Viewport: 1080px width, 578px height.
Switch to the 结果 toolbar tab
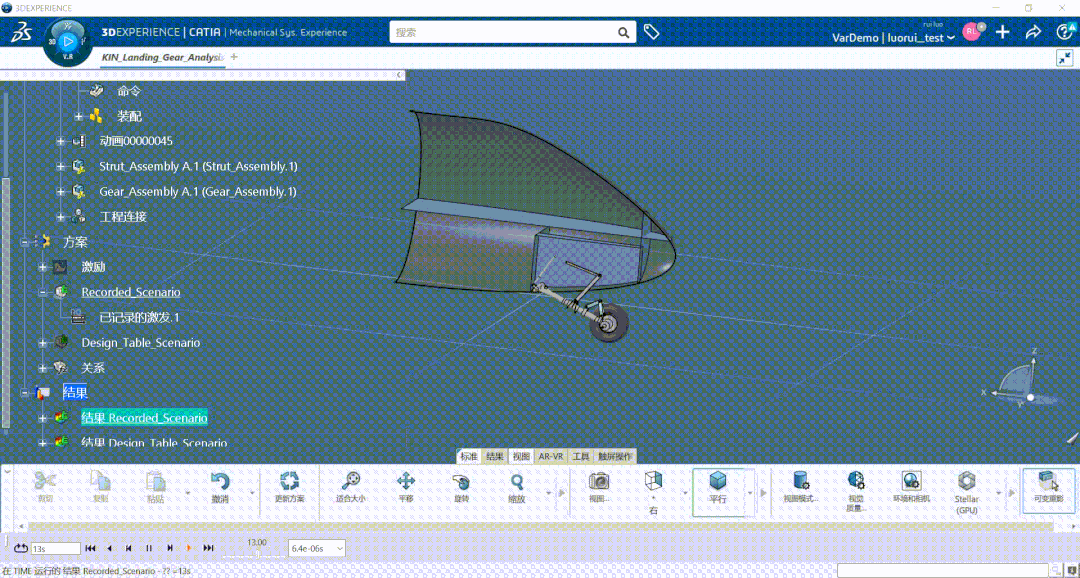click(495, 457)
